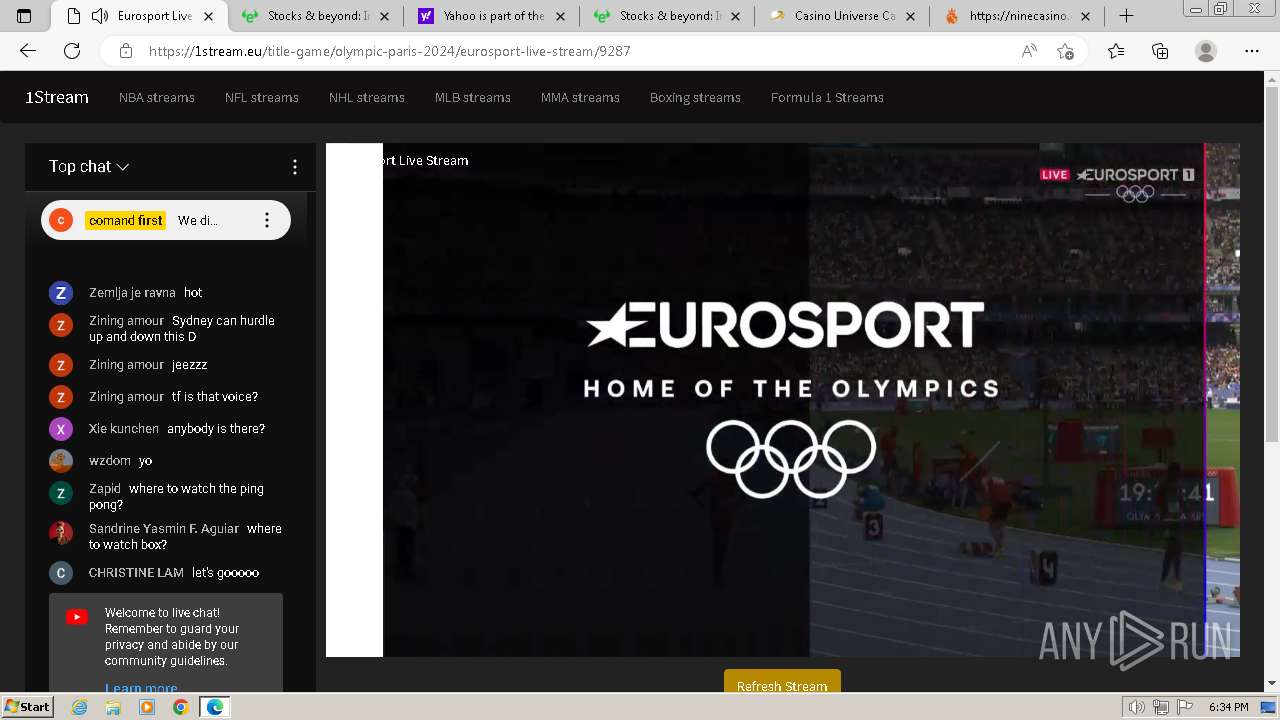Open the media player taskbar icon
The height and width of the screenshot is (720, 1280).
click(x=147, y=707)
